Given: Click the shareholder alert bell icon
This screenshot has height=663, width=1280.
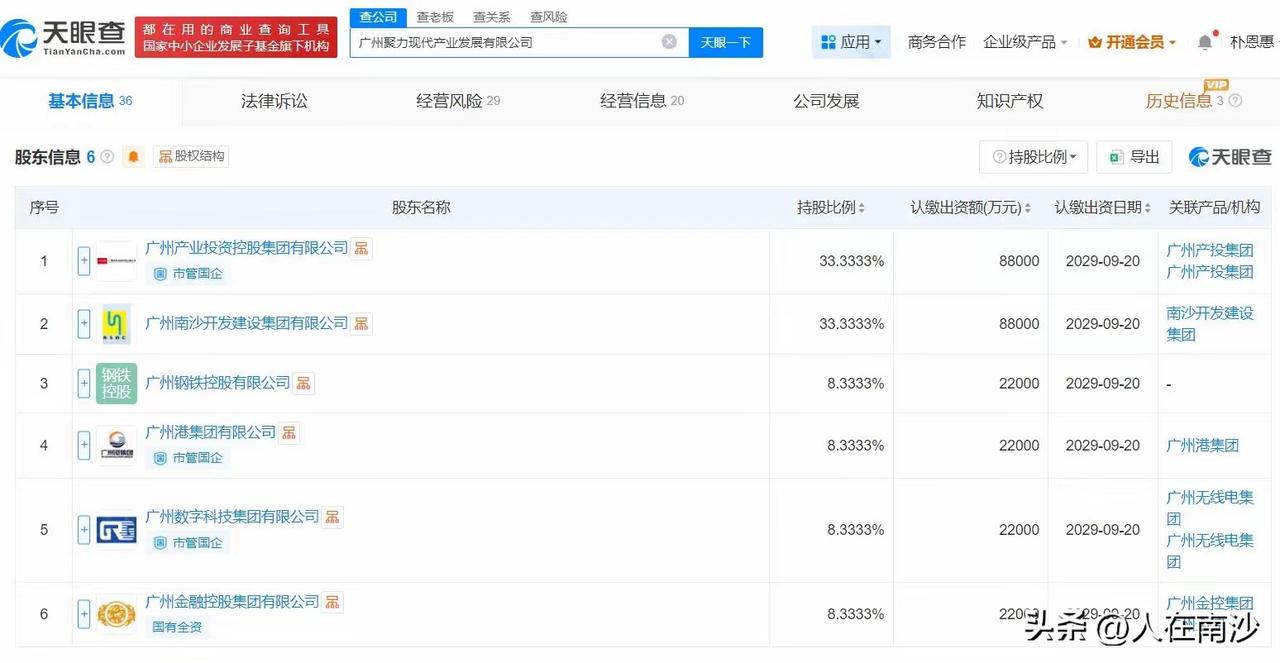Looking at the screenshot, I should pos(133,156).
